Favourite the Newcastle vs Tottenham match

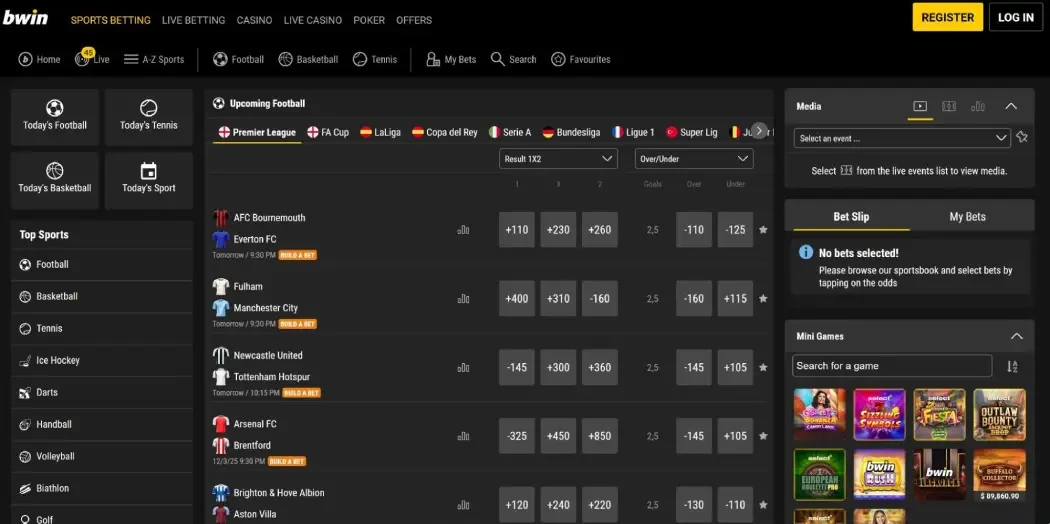[763, 367]
